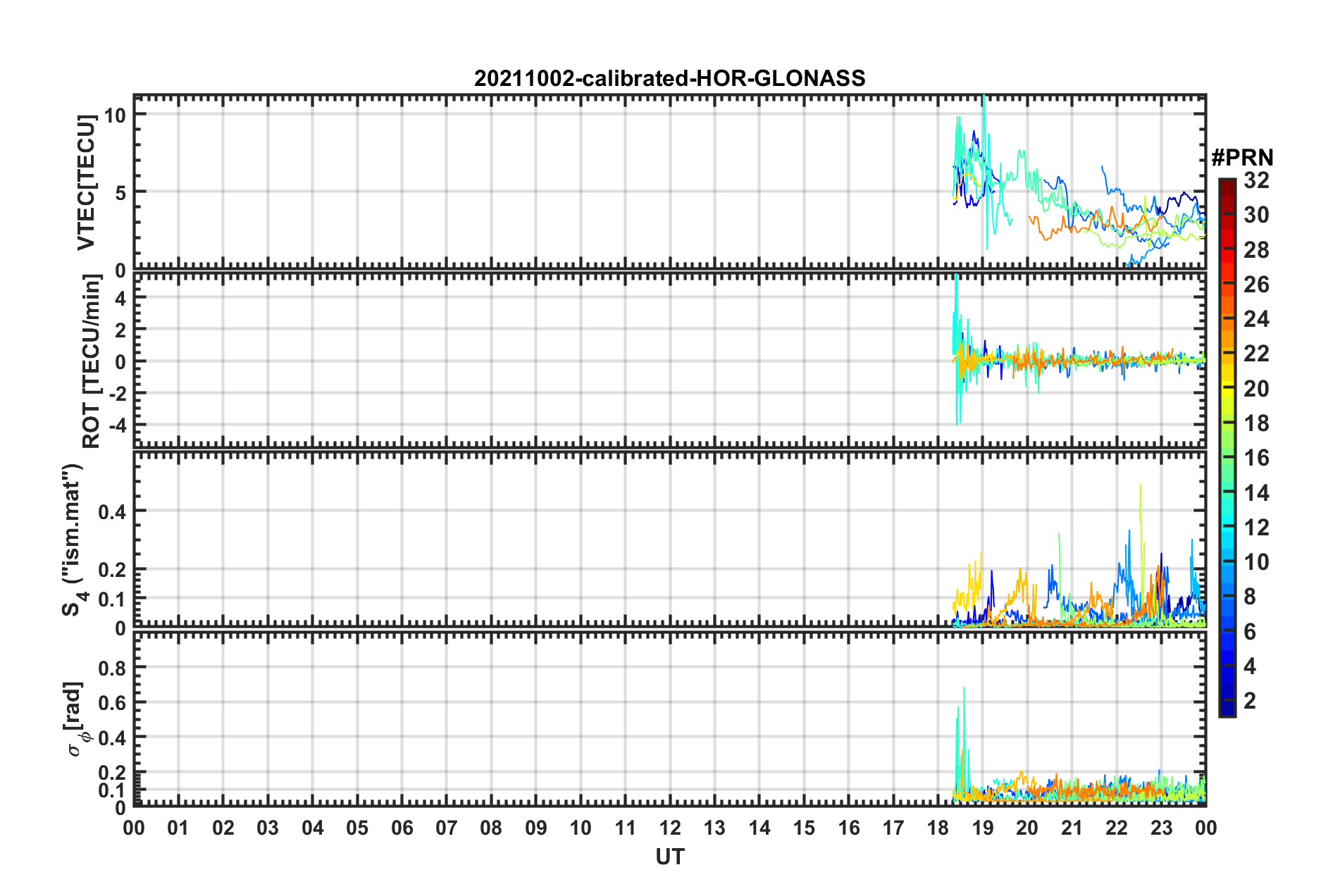
Task: Click the UT x-axis label
Action: [669, 857]
